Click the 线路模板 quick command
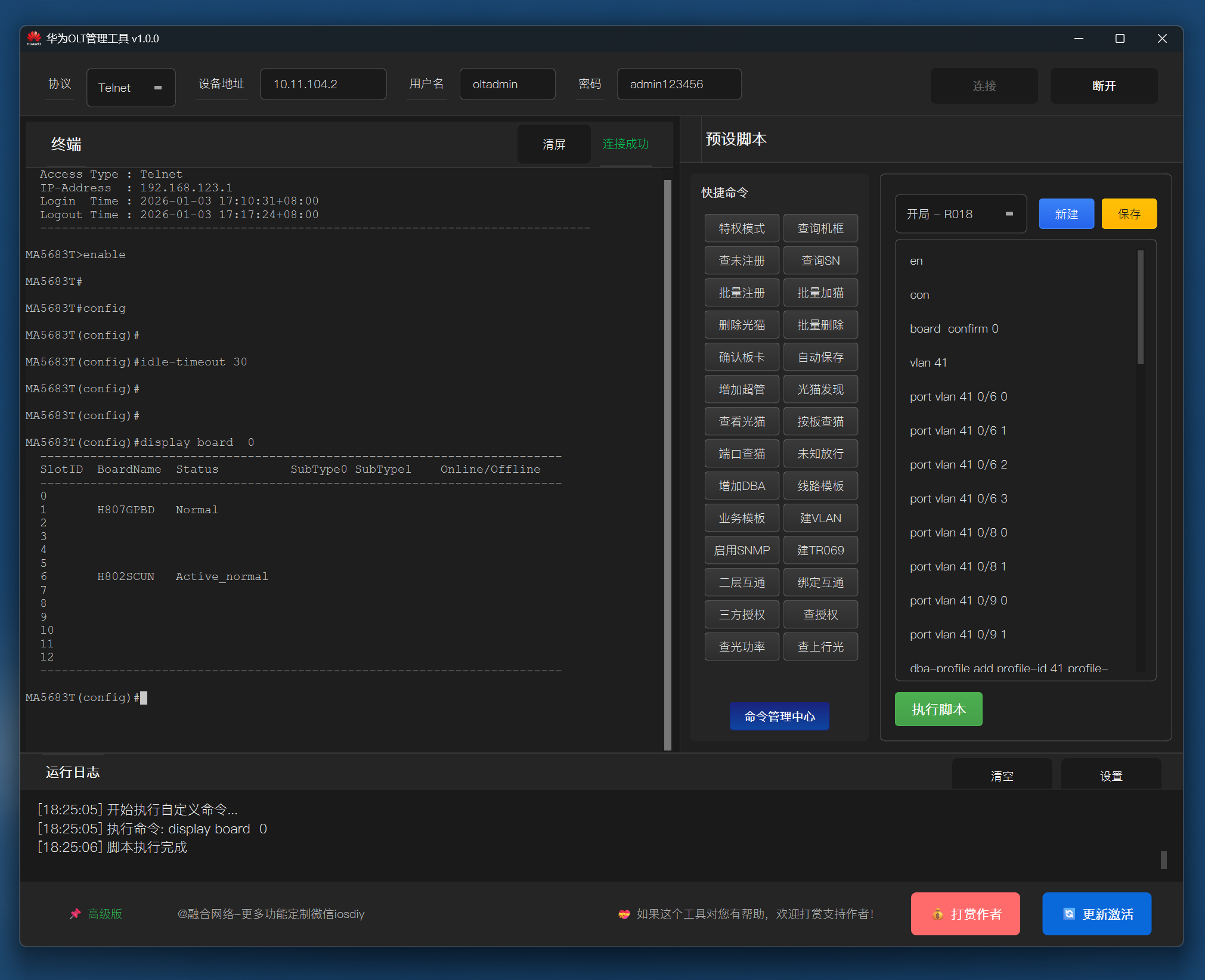Image resolution: width=1205 pixels, height=980 pixels. point(820,486)
